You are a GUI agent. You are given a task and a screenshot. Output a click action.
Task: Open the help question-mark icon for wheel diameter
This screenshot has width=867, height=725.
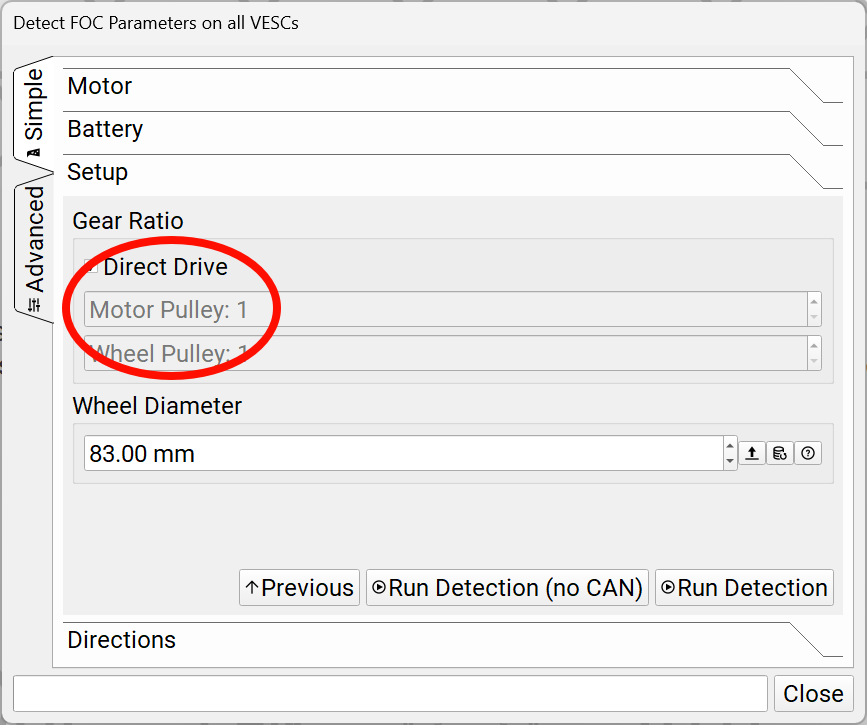pyautogui.click(x=808, y=453)
